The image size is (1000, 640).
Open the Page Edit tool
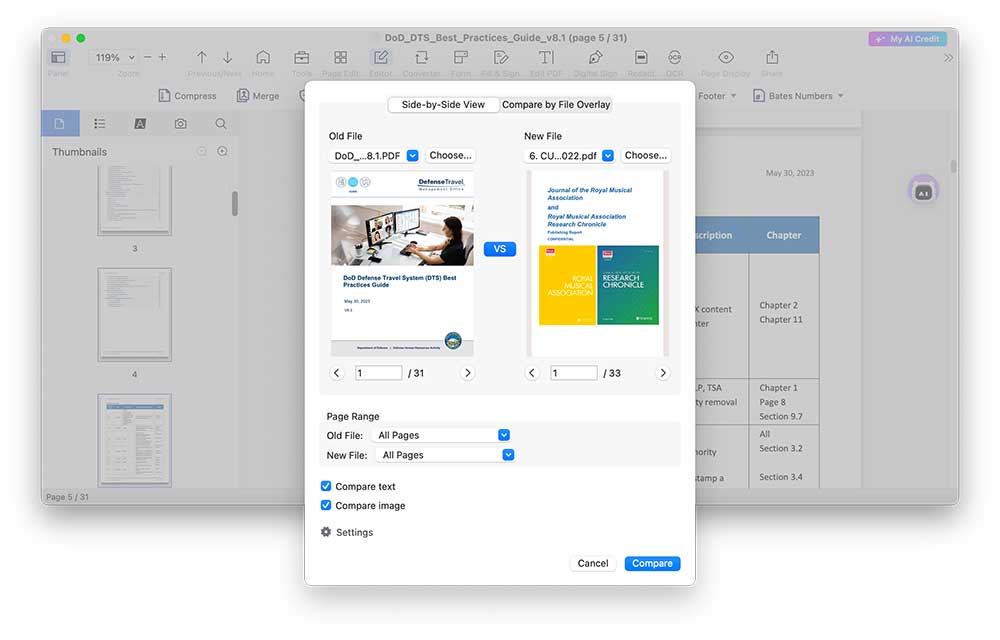point(341,57)
